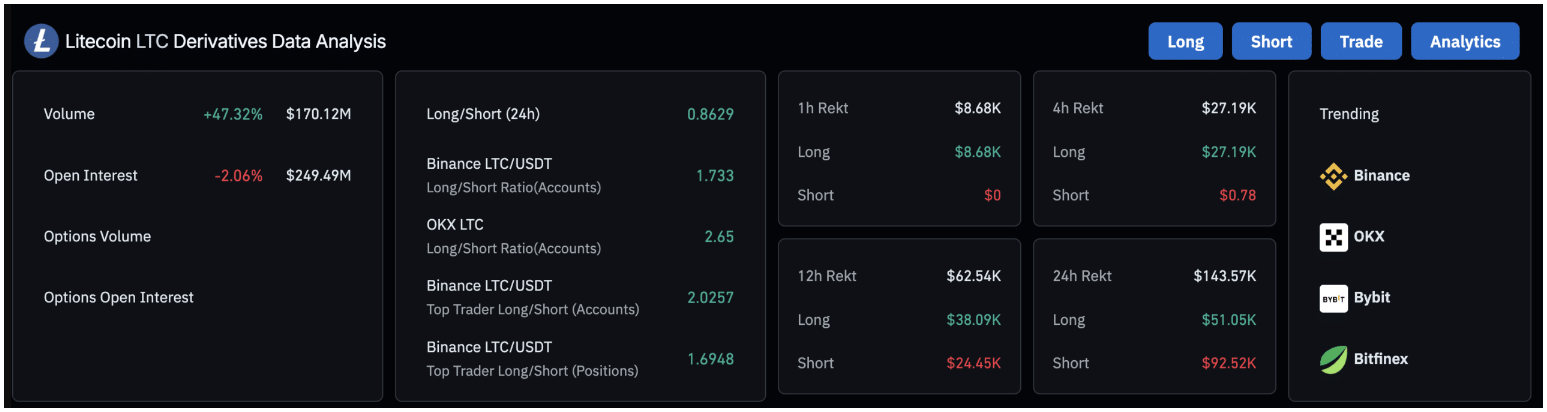Select the Trade button
Image resolution: width=1547 pixels, height=412 pixels.
(1361, 41)
